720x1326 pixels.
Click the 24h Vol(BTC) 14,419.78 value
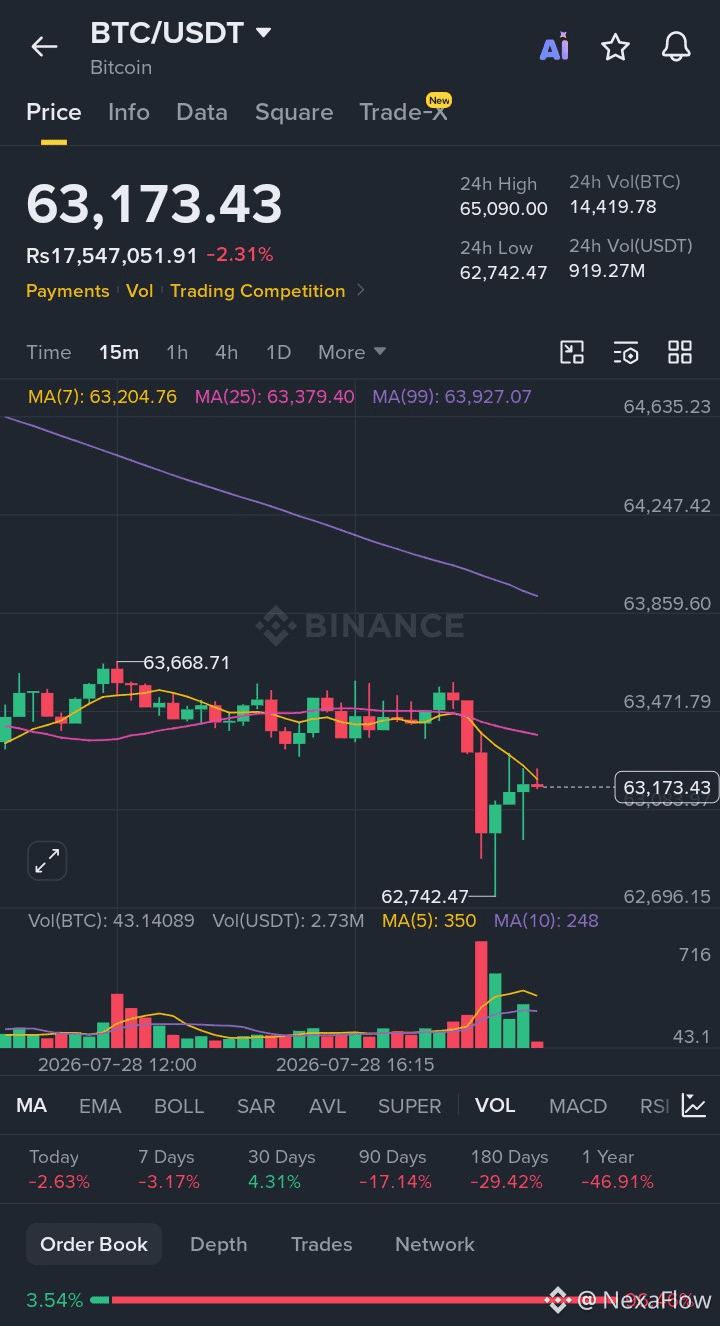click(x=613, y=207)
